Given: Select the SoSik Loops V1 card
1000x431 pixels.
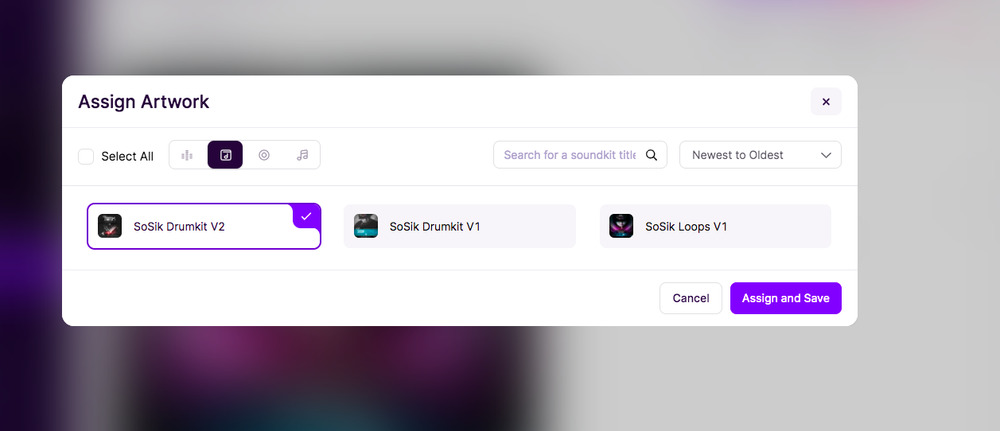Looking at the screenshot, I should click(716, 226).
